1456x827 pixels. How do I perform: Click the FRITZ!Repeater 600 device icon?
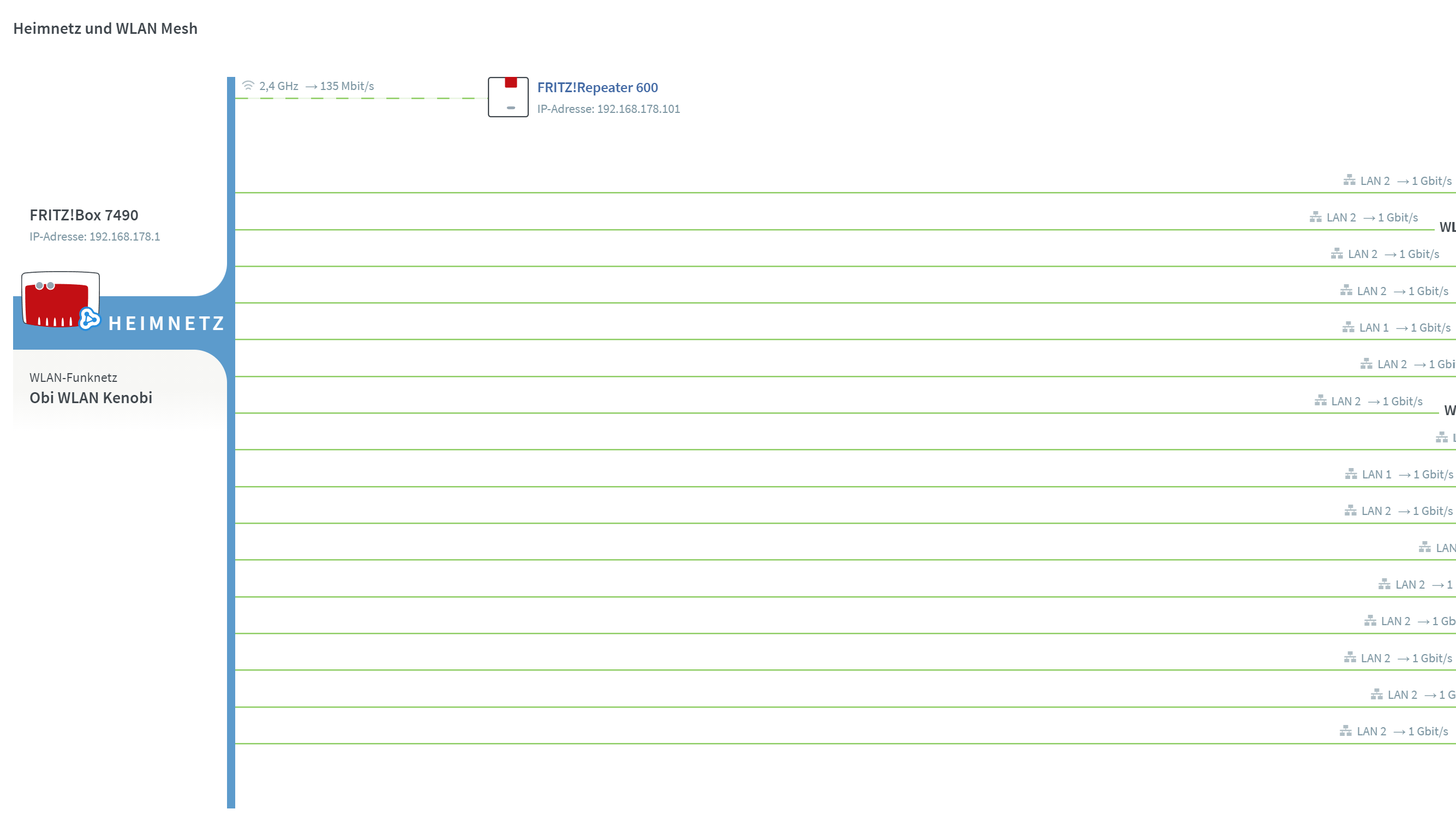coord(508,97)
